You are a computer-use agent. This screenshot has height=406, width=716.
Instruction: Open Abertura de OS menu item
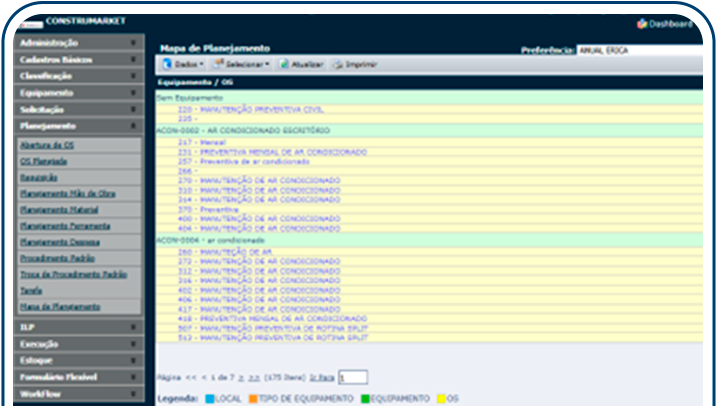(43, 144)
